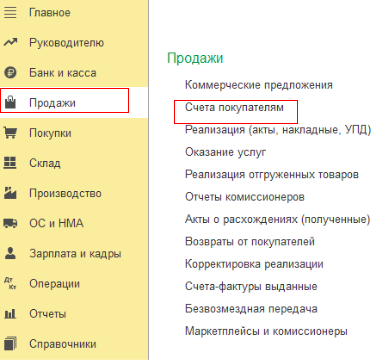
Task: Open Маркетплейсы и комиссионеры link
Action: tap(266, 331)
